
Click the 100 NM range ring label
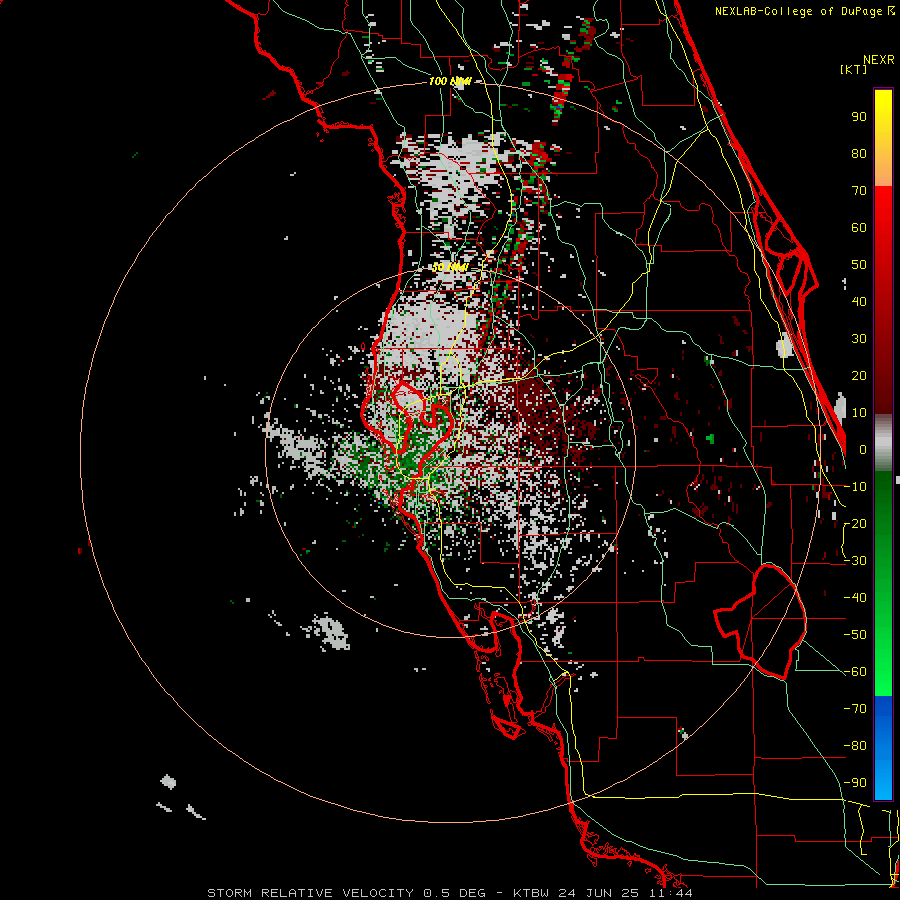(450, 81)
